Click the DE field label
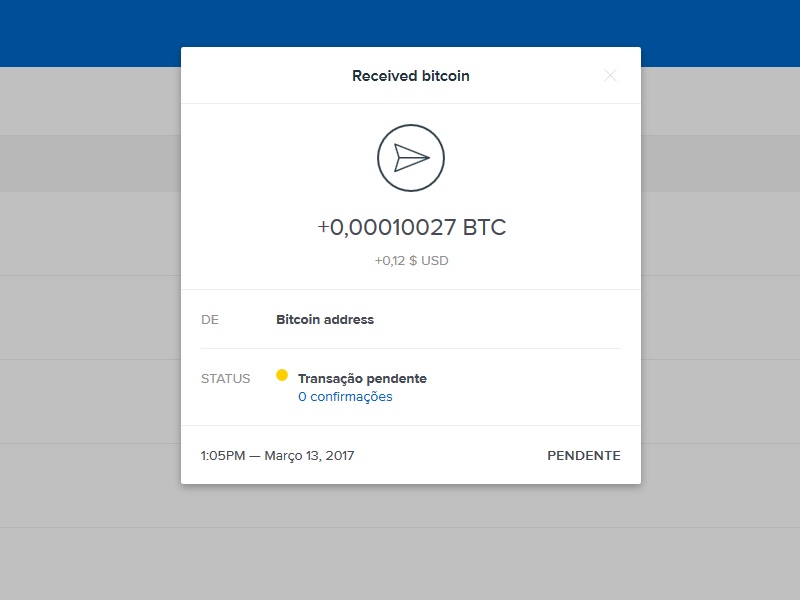The height and width of the screenshot is (600, 800). pyautogui.click(x=210, y=320)
